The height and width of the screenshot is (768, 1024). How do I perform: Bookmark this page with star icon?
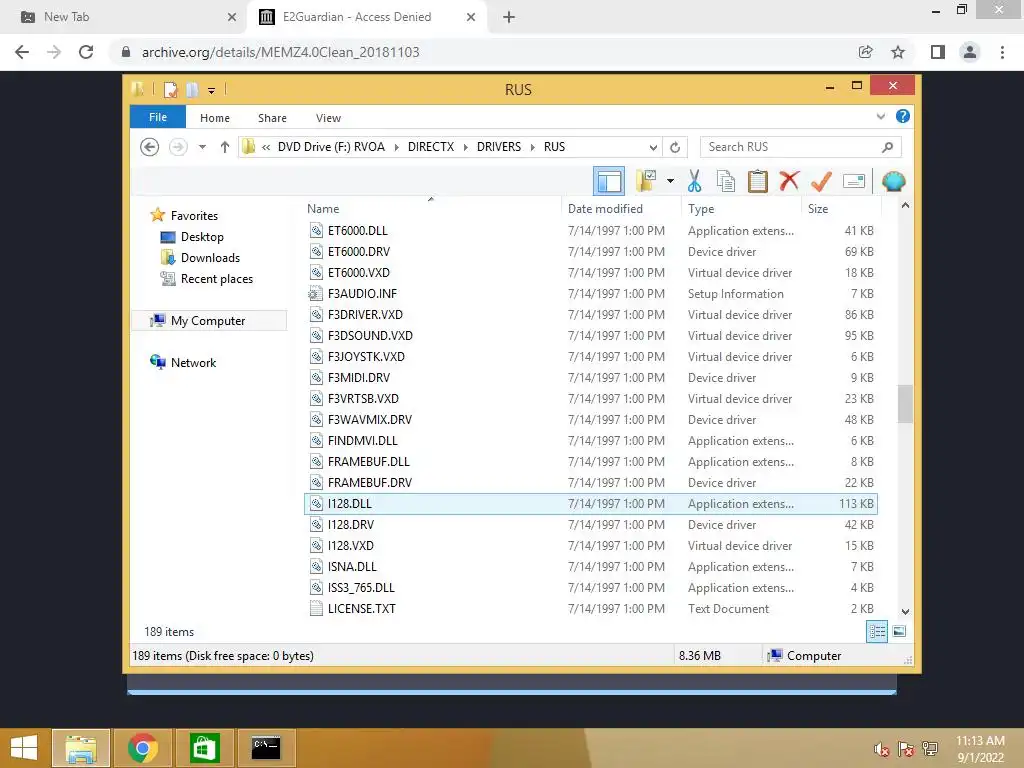pos(898,52)
